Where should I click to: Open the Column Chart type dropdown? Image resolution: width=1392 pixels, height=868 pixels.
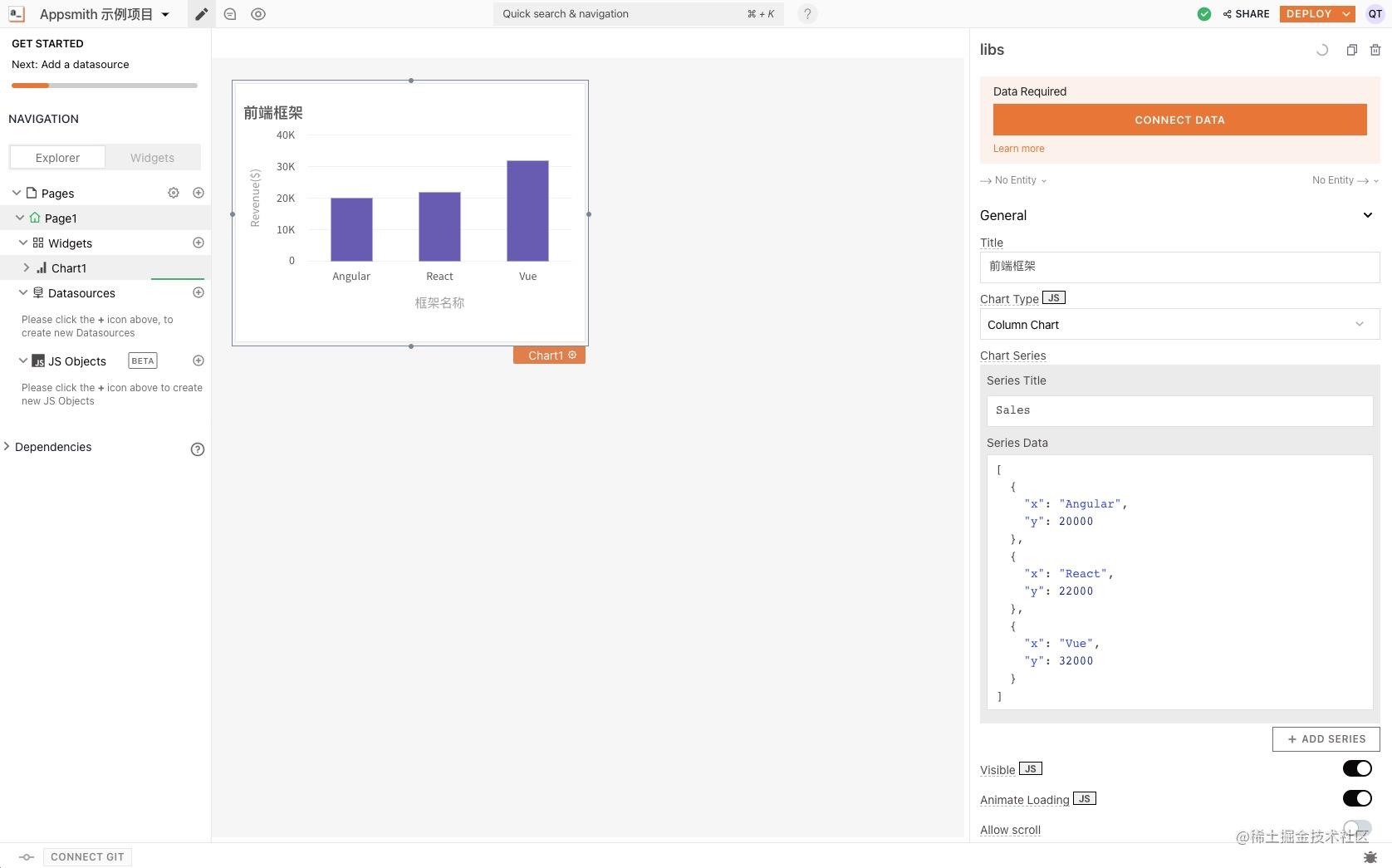[1179, 325]
